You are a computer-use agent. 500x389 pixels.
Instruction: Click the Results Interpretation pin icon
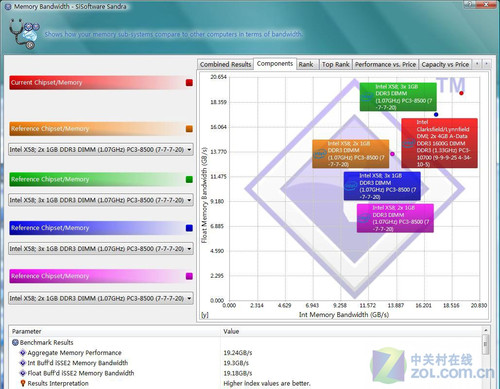tap(23, 383)
